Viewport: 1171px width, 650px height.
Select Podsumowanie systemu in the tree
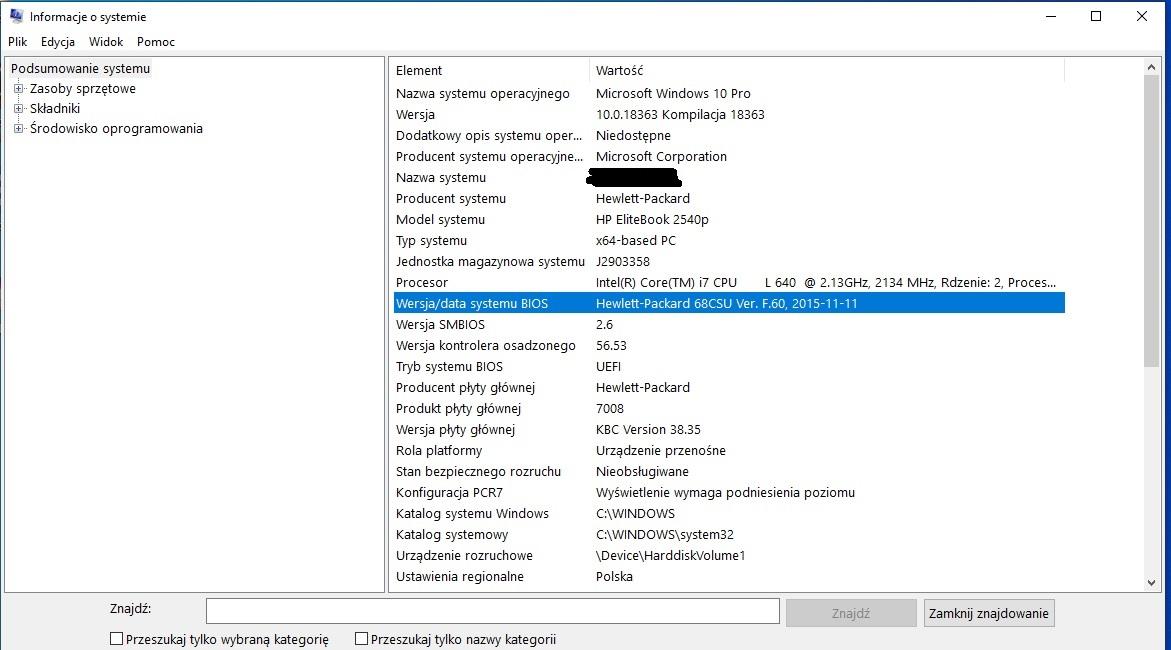tap(80, 69)
